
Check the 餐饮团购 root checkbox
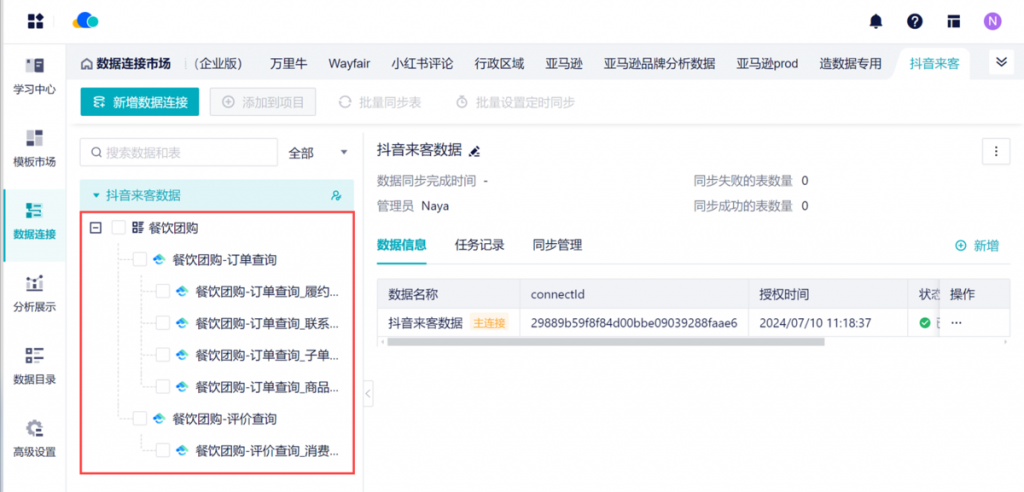(118, 227)
